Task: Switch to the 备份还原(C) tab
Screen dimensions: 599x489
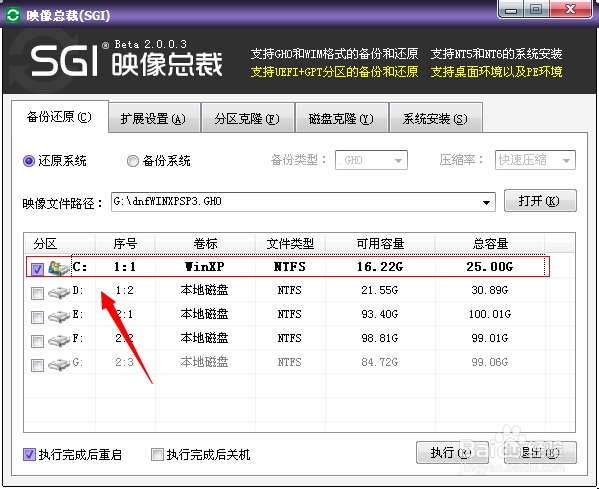Action: point(60,117)
